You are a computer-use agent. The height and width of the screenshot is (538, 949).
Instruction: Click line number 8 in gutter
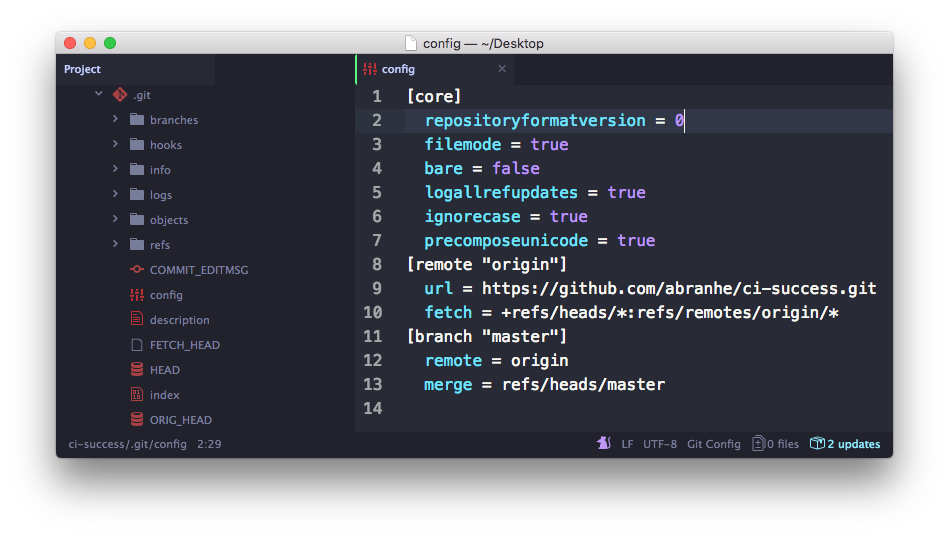pyautogui.click(x=376, y=264)
